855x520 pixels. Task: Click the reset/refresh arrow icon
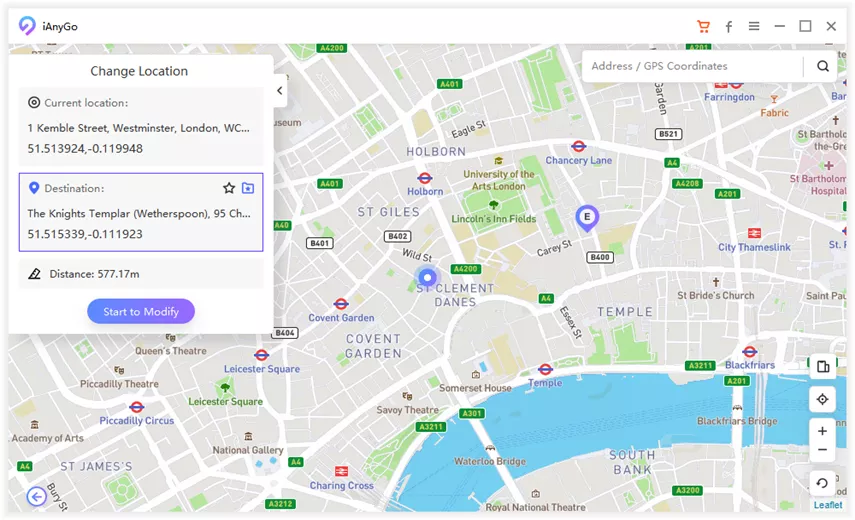pos(822,483)
